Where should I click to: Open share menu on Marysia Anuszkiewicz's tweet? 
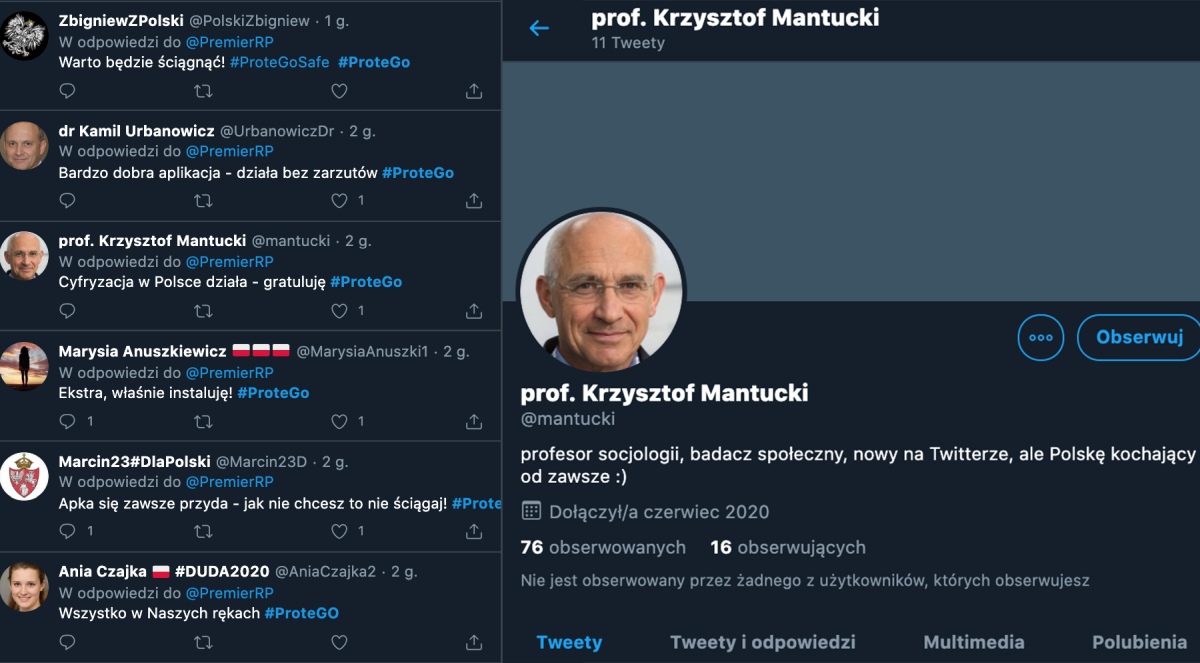[x=474, y=421]
